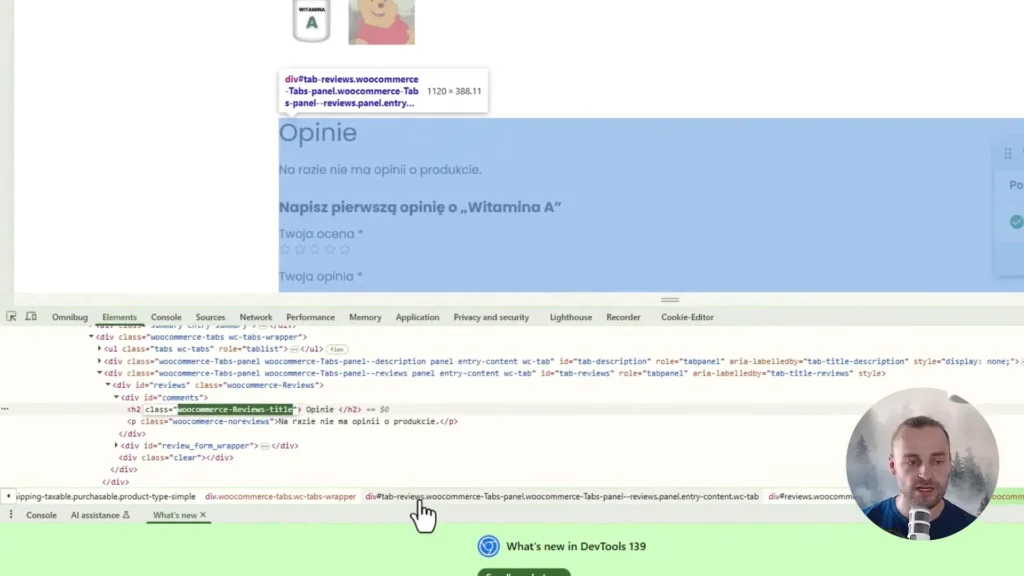
Task: Select div.woocommerce-tabs.wc-tabs-wrapper breadcrumb
Action: pos(280,496)
